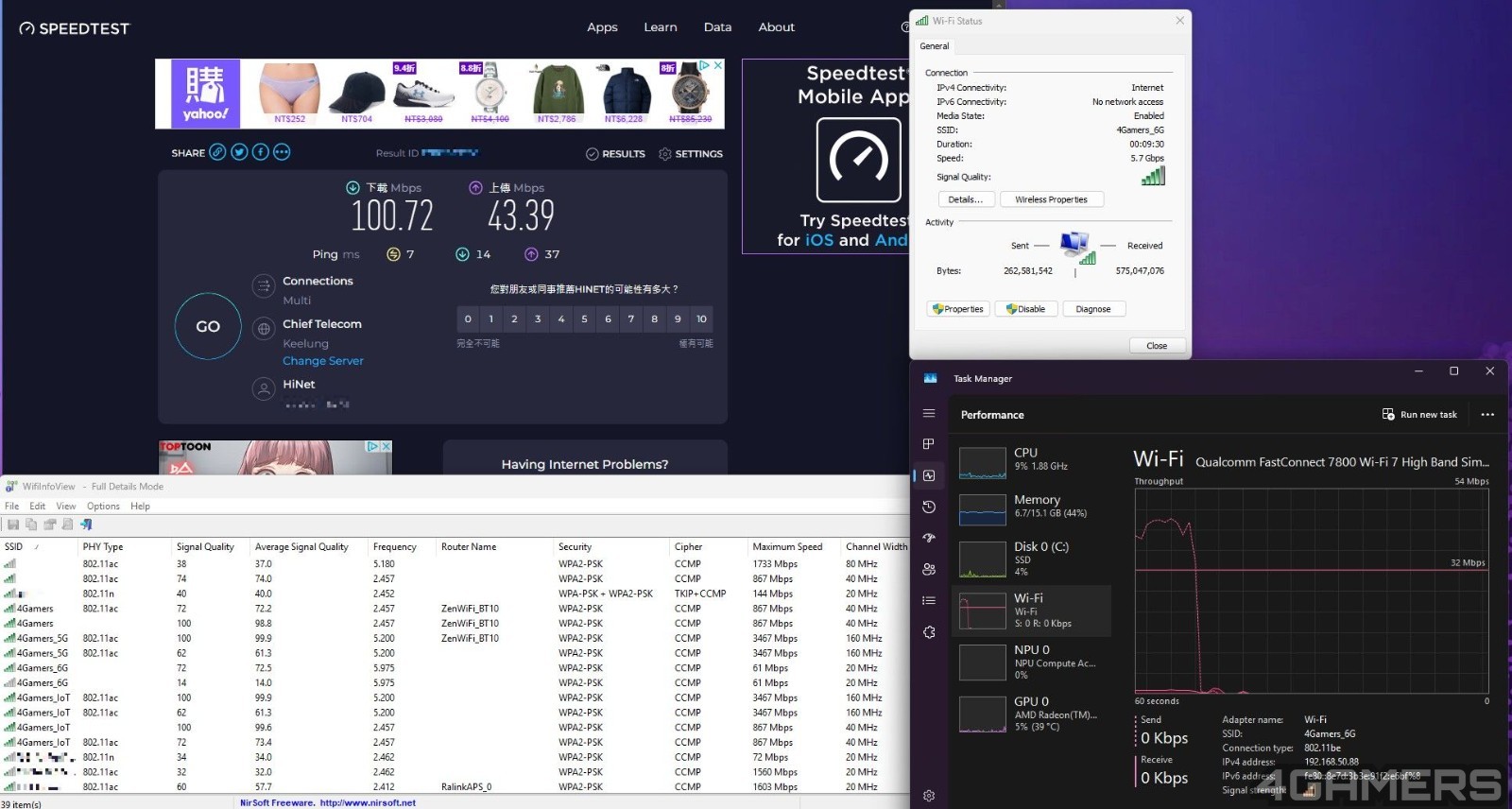Click Details... in Wi-Fi Status

(965, 199)
